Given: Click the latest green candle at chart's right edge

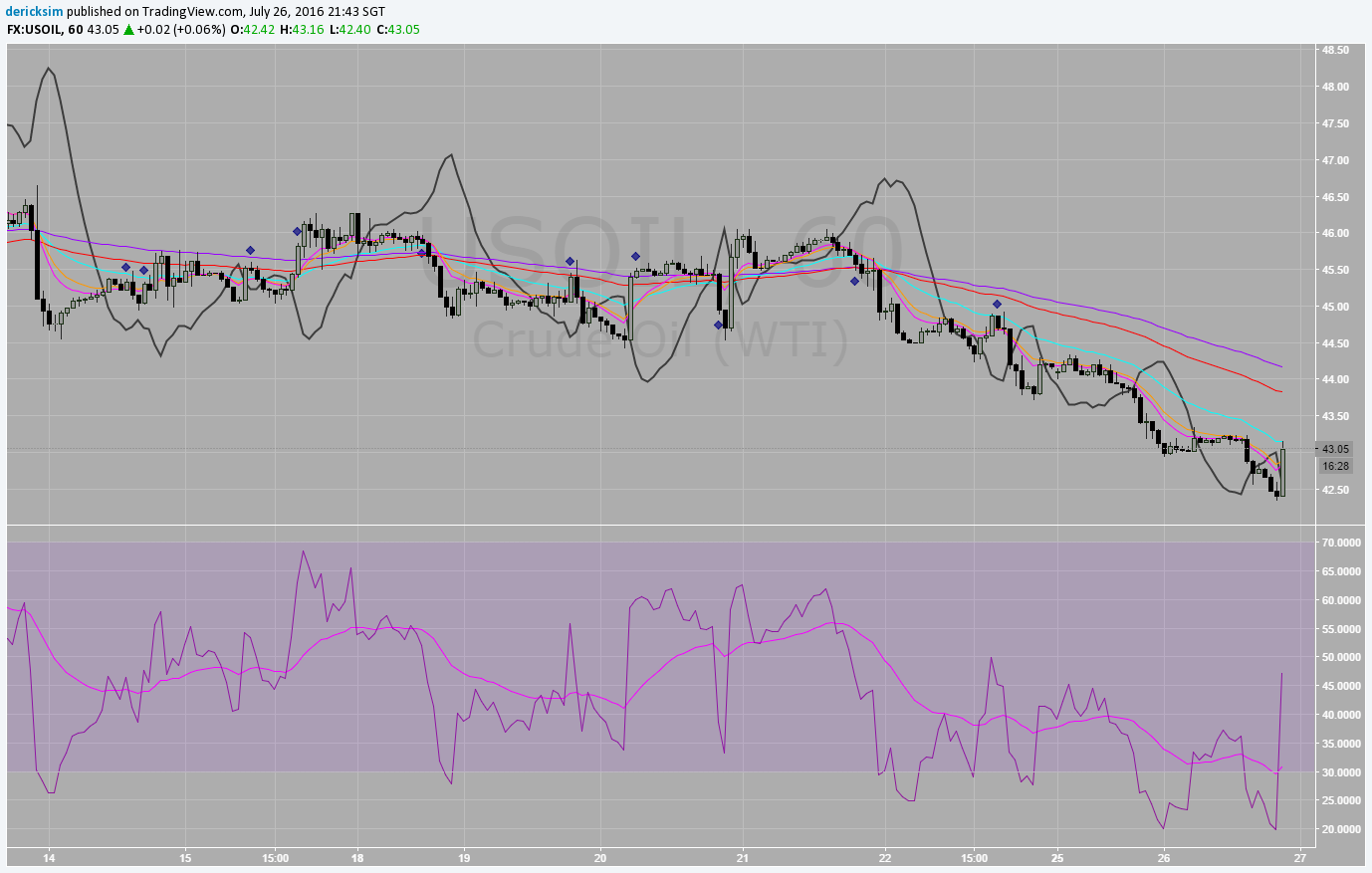Looking at the screenshot, I should click(1283, 471).
